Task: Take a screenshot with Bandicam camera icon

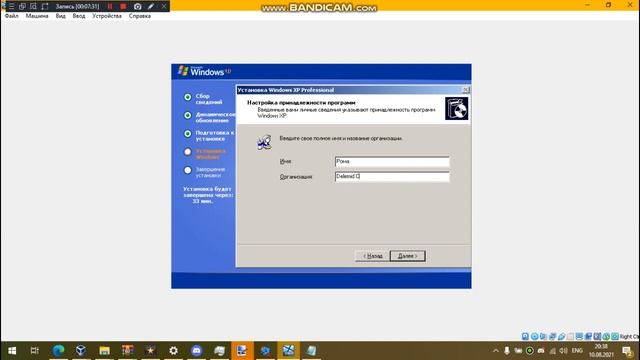Action: (138, 7)
